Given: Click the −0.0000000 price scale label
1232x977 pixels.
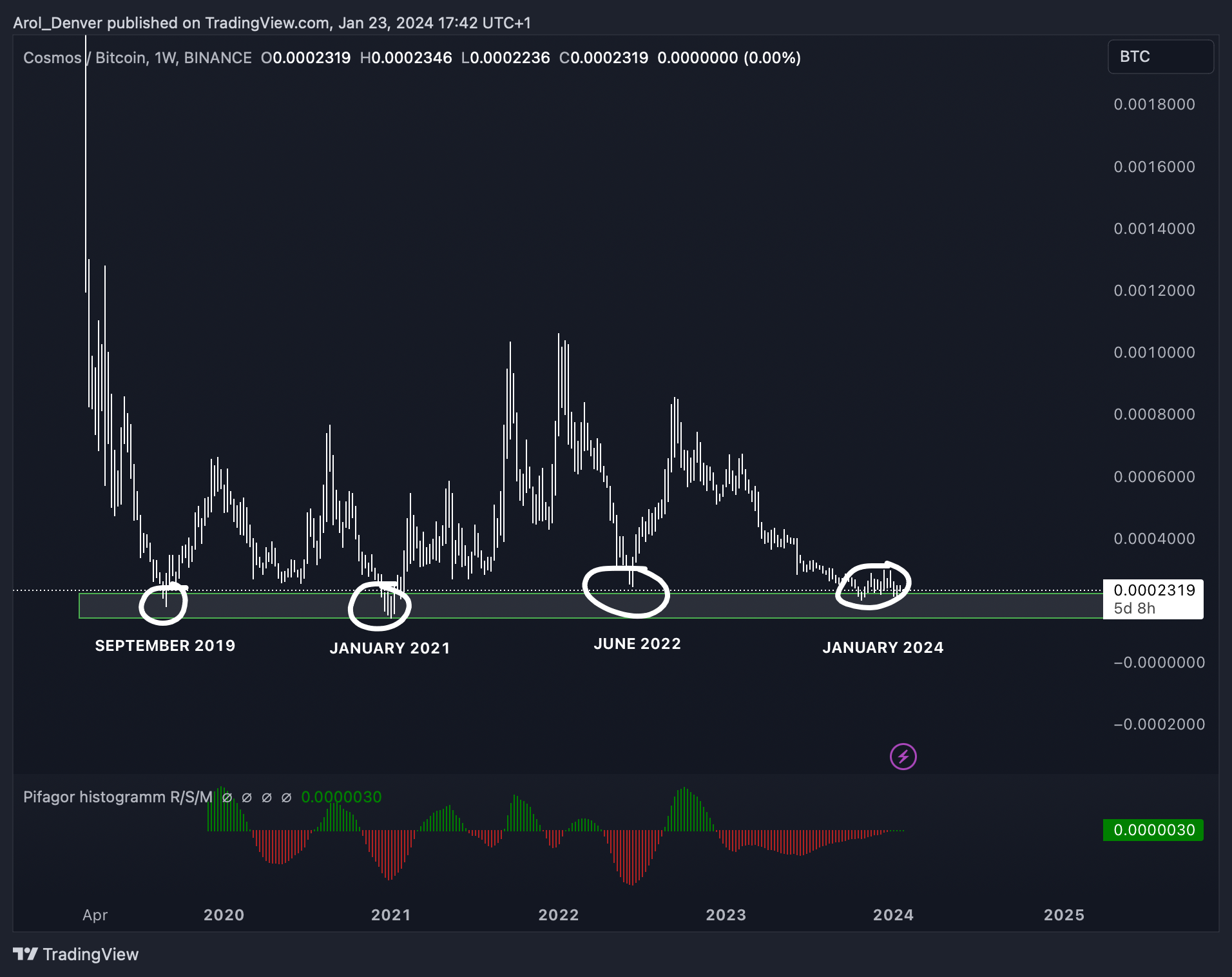Looking at the screenshot, I should tap(1159, 663).
